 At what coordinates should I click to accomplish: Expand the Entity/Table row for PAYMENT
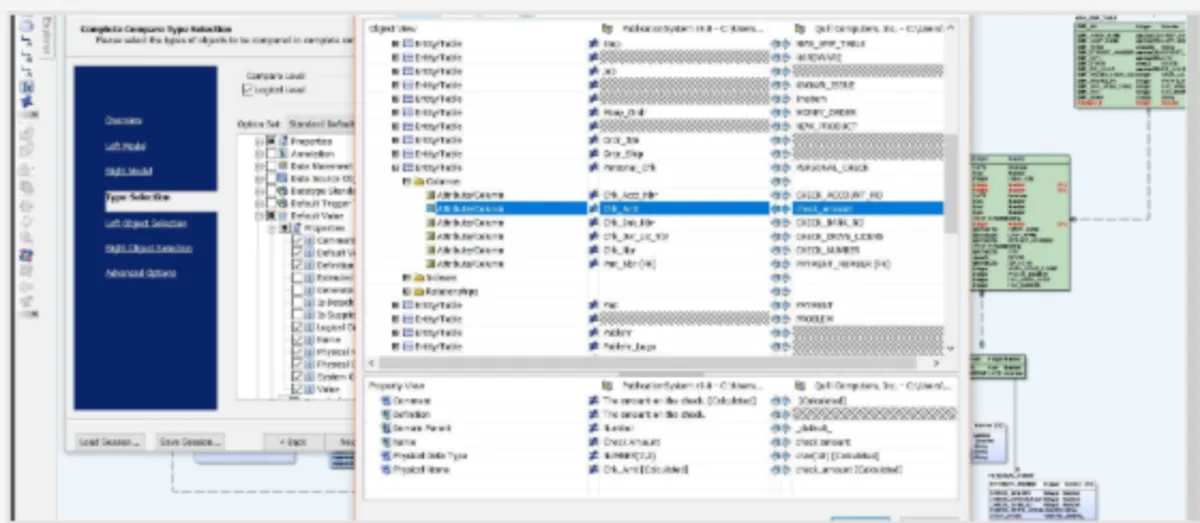coord(395,305)
